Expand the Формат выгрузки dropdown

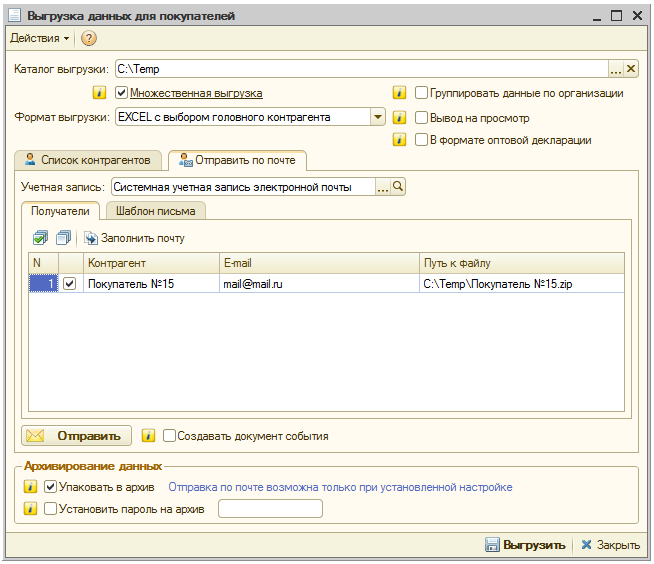click(377, 117)
